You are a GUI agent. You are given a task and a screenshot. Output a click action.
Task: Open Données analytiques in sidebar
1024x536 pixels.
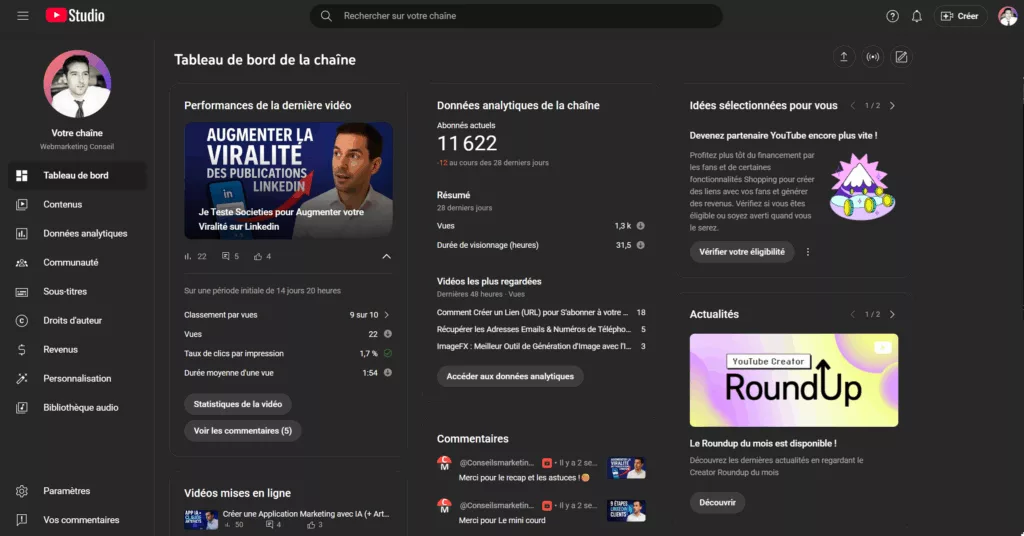[x=77, y=234]
